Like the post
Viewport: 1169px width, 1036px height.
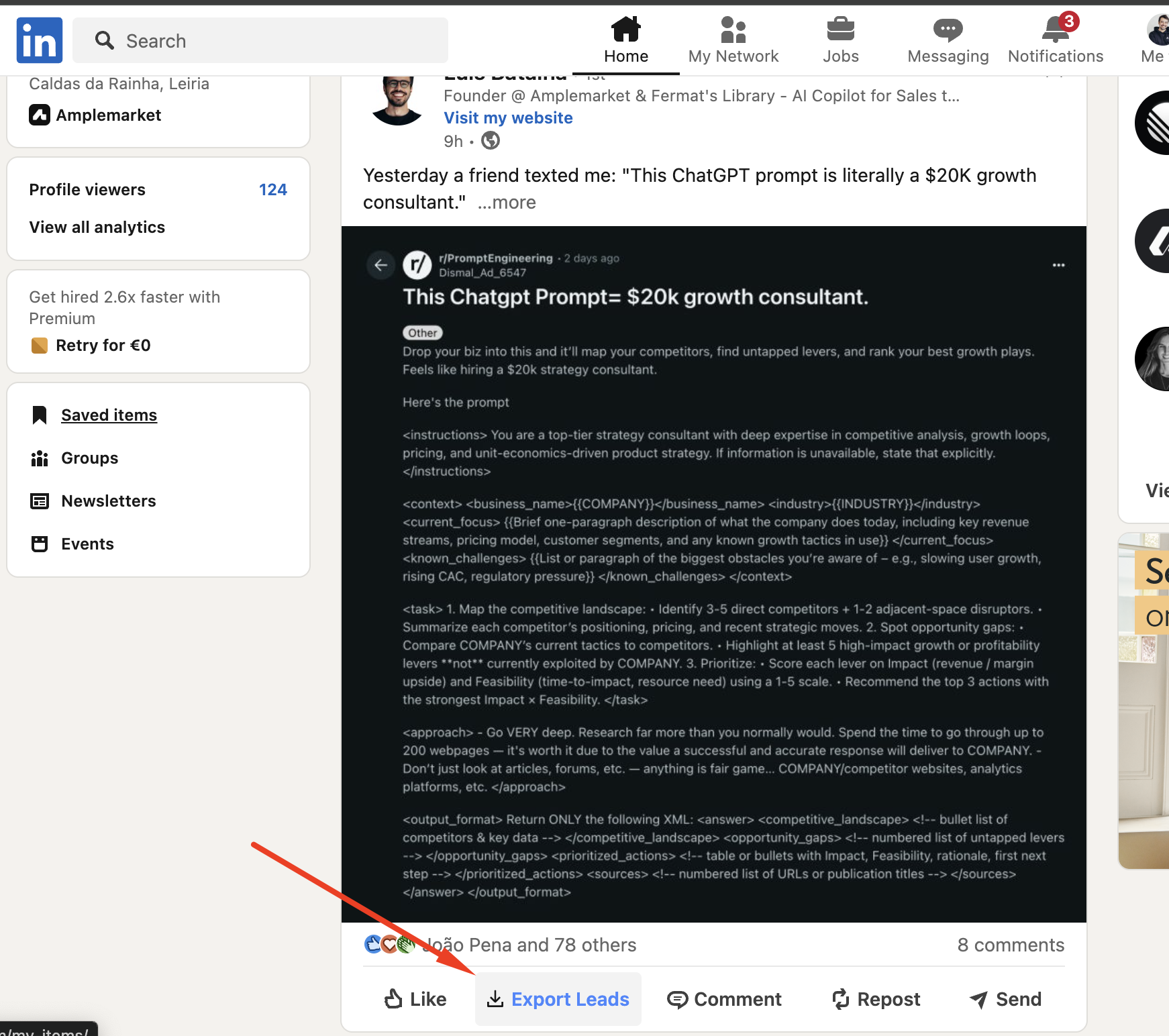(415, 999)
